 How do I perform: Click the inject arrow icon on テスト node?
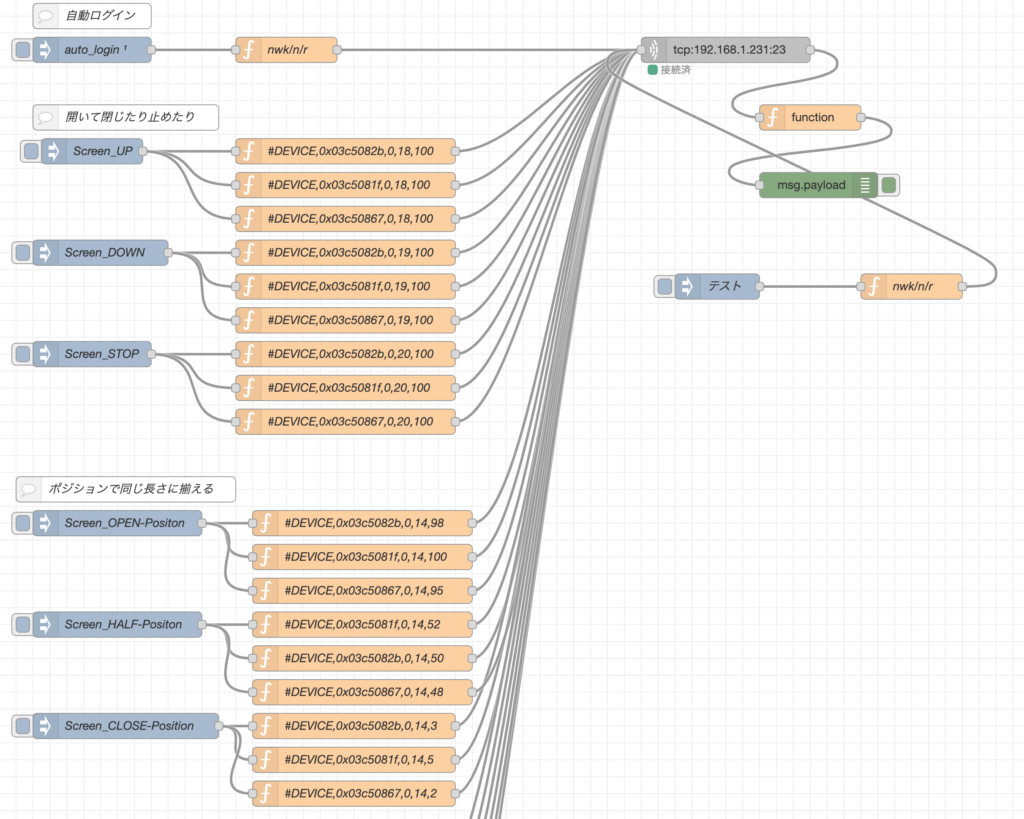tap(687, 286)
